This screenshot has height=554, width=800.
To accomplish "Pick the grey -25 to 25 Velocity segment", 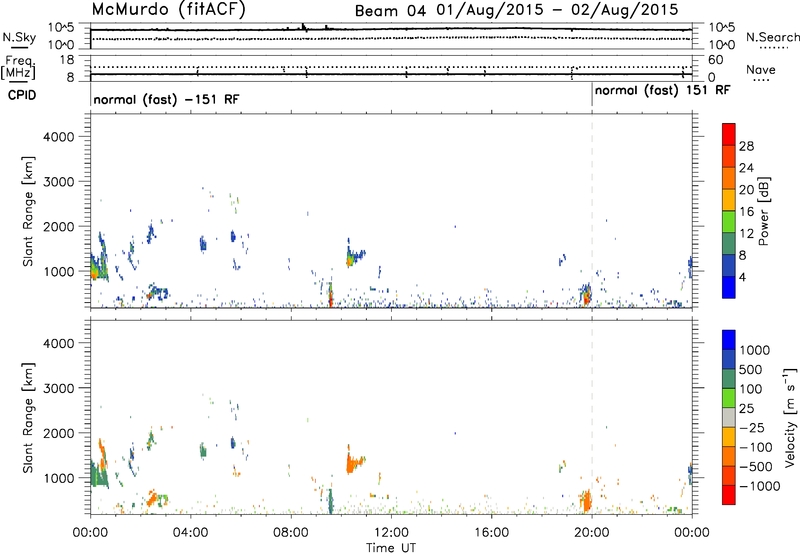I will coord(729,417).
